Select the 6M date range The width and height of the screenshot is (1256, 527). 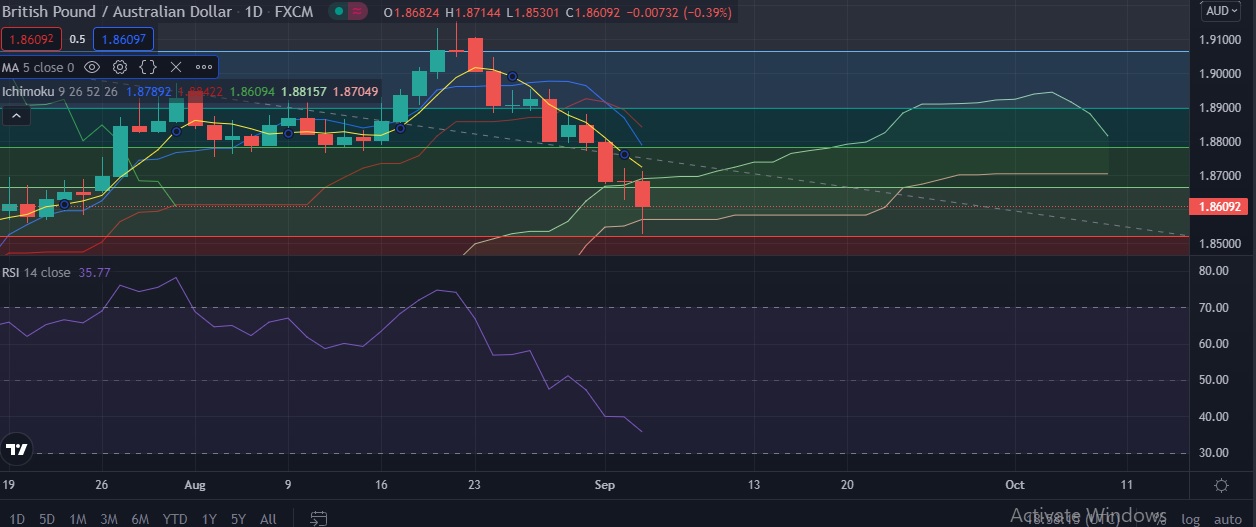pos(141,519)
